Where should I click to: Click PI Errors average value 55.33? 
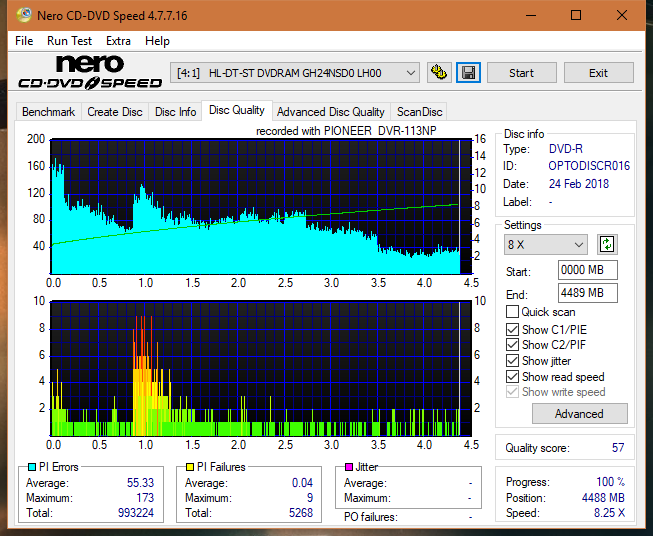(x=140, y=483)
